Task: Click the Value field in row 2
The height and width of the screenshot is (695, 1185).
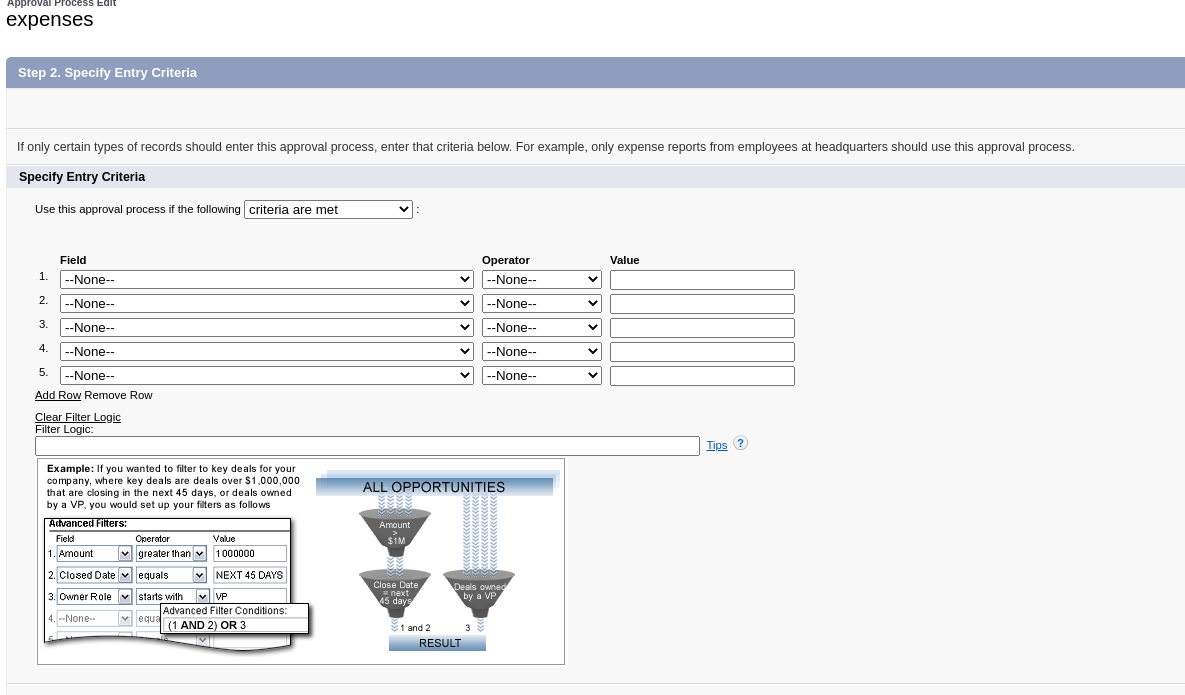Action: click(702, 304)
